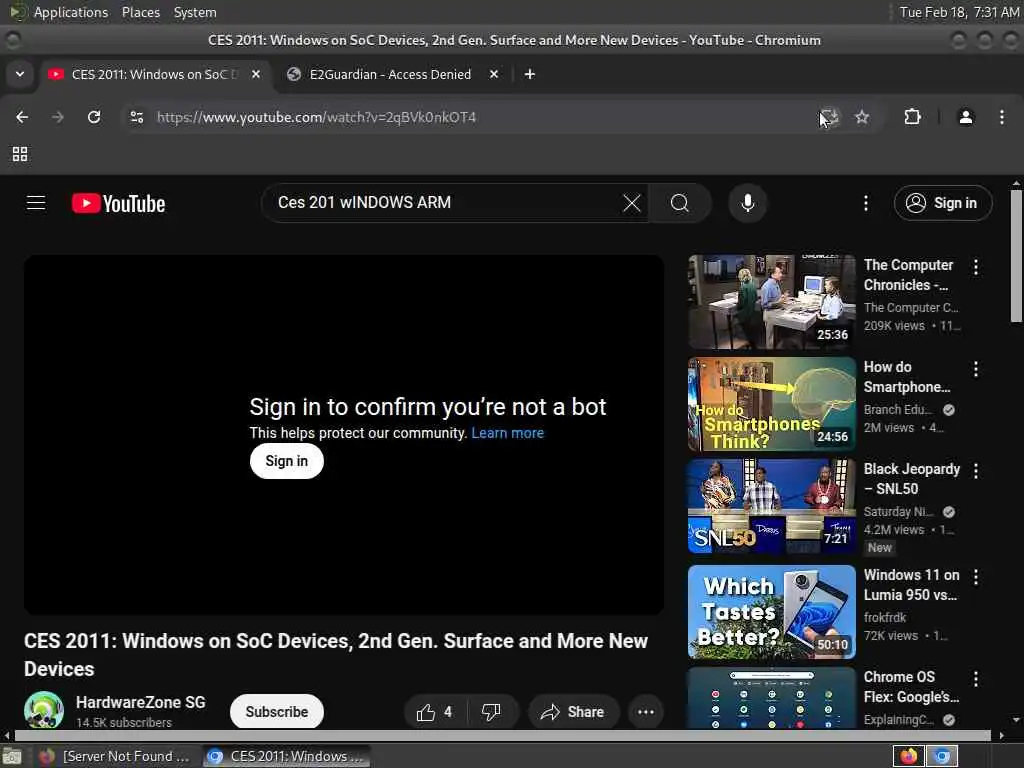Click Chromium workspace icon in bottom panel
The image size is (1024, 768).
(x=942, y=756)
